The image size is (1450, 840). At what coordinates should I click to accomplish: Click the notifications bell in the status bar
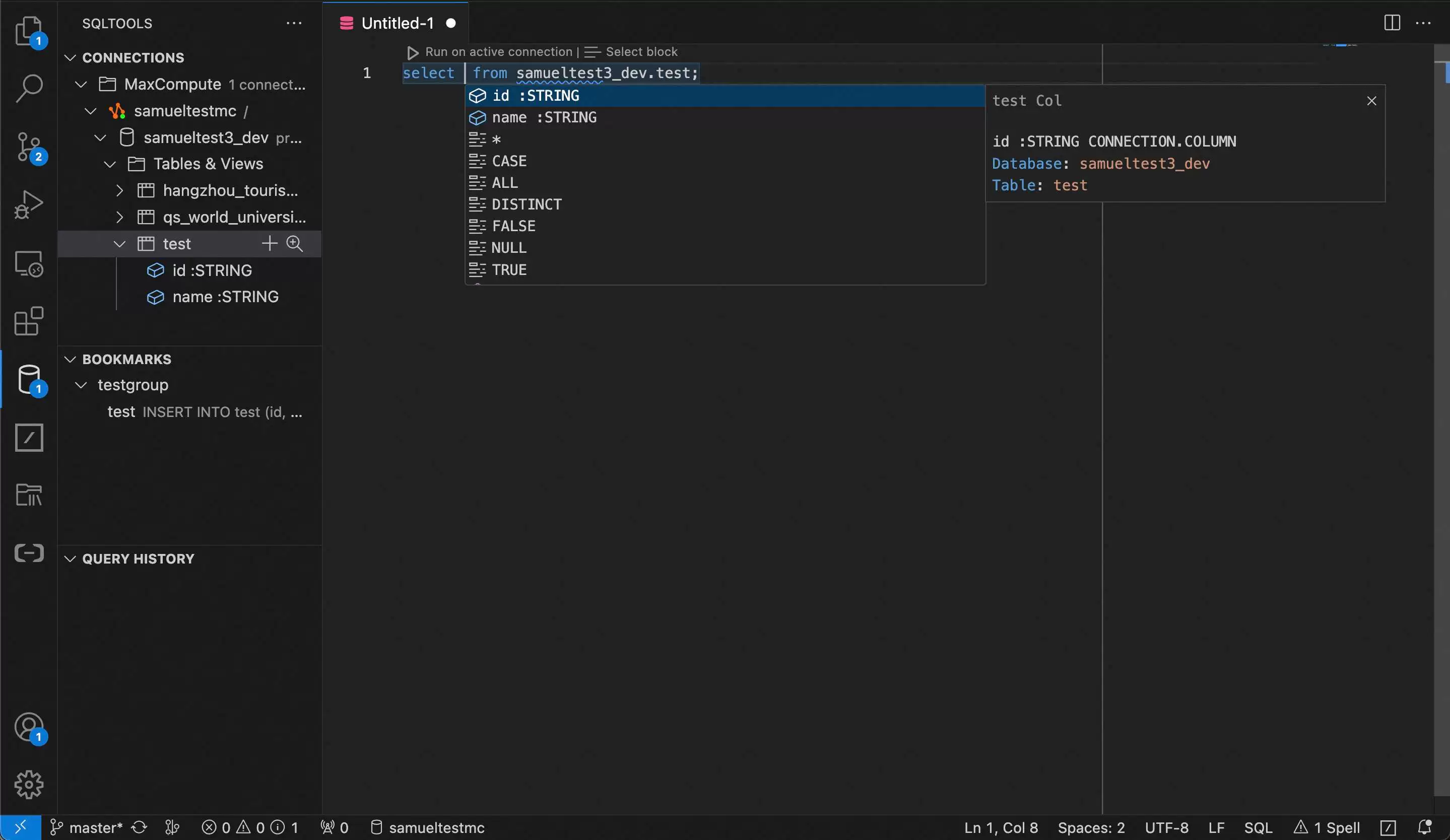[1425, 827]
